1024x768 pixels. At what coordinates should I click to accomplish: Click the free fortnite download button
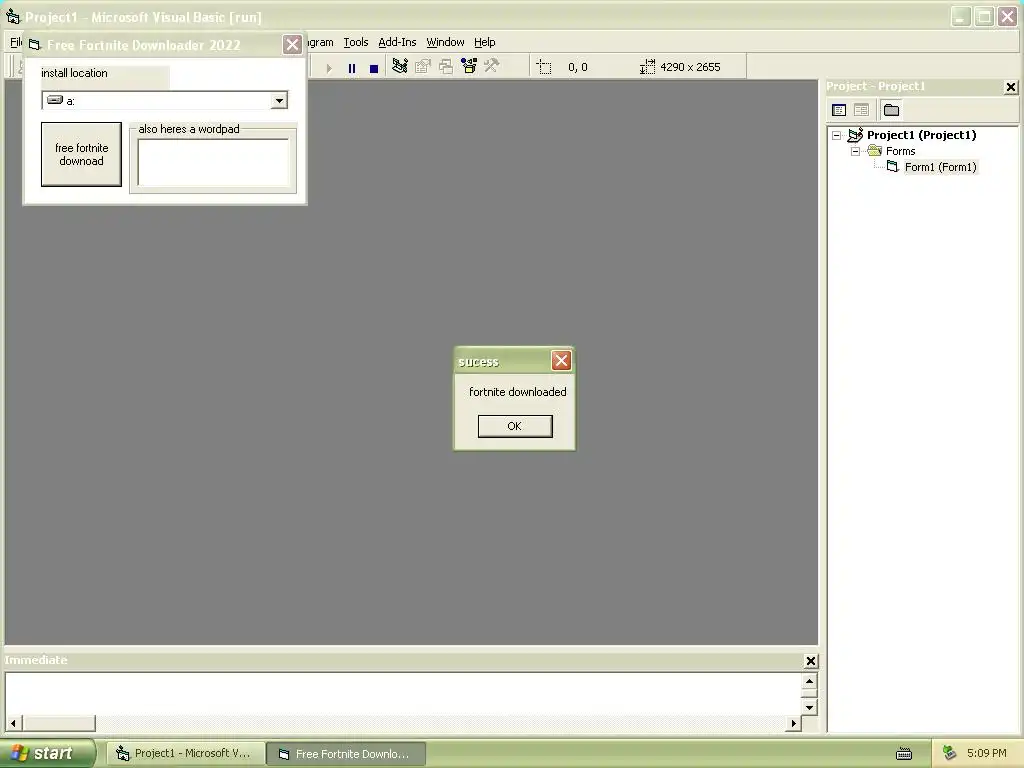pos(82,154)
